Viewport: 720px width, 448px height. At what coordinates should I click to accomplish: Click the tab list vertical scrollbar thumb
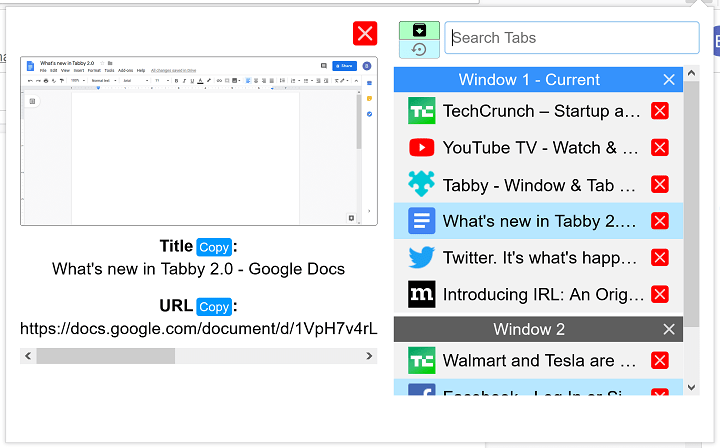(x=692, y=204)
